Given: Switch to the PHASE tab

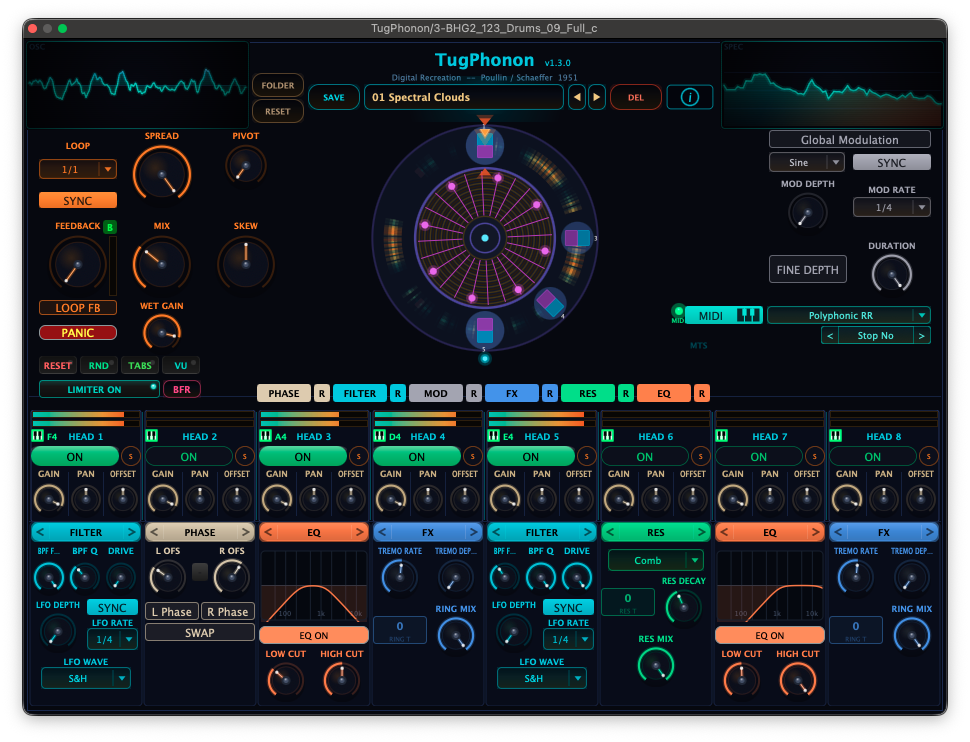Looking at the screenshot, I should [284, 394].
